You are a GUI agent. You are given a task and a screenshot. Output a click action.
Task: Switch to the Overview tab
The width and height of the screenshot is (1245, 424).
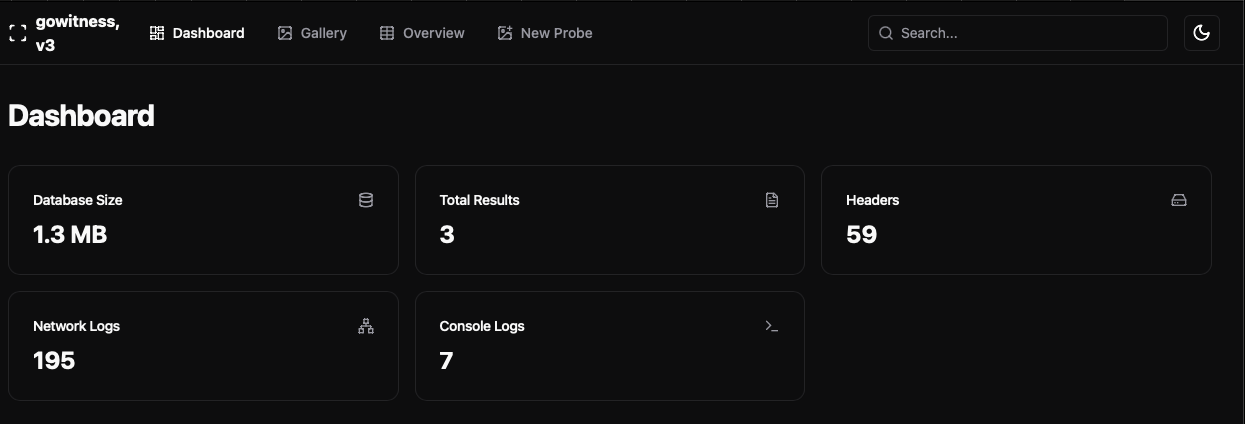coord(422,33)
